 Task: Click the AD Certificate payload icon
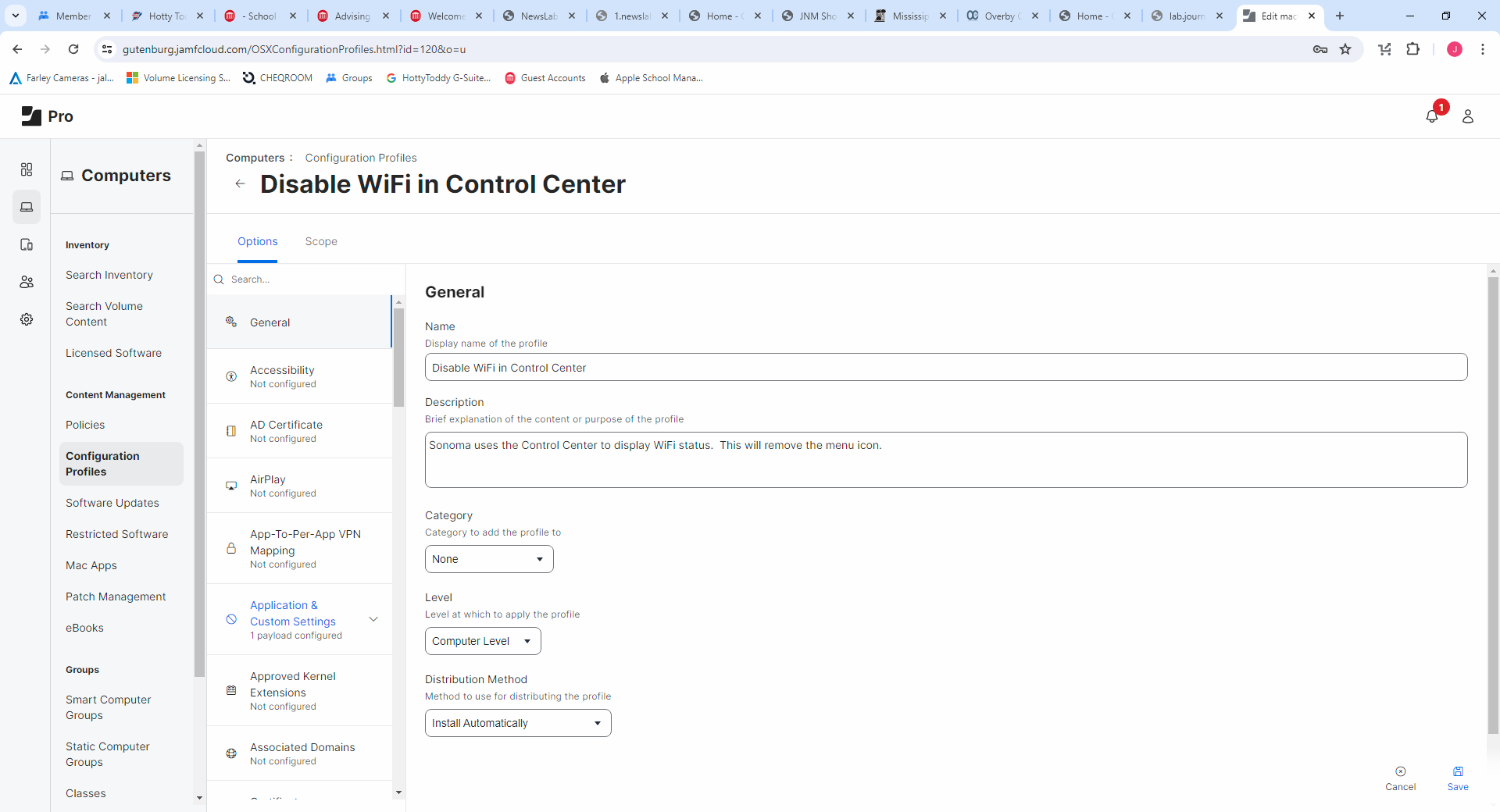point(231,431)
